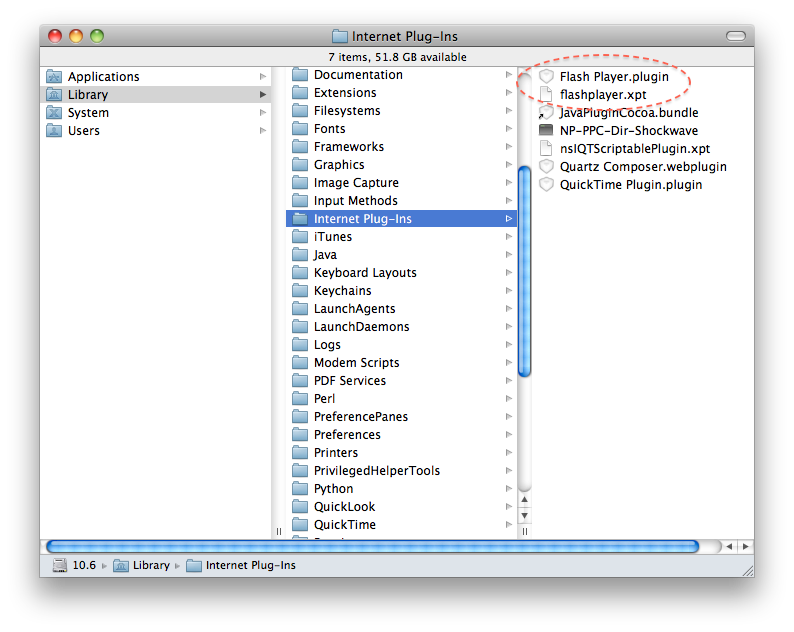Select Input Methods folder

pos(402,201)
